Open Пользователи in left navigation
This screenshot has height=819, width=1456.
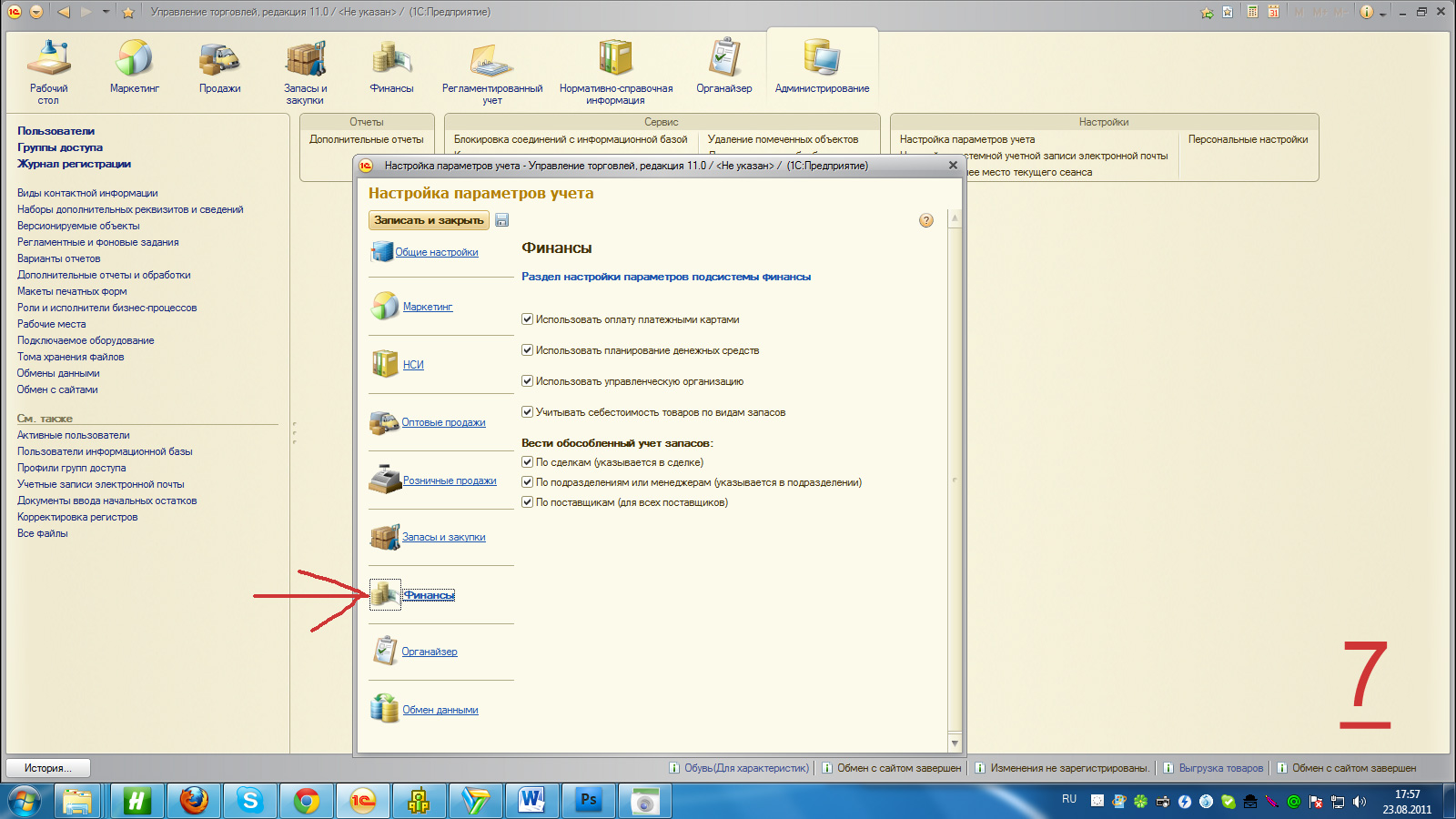[56, 131]
